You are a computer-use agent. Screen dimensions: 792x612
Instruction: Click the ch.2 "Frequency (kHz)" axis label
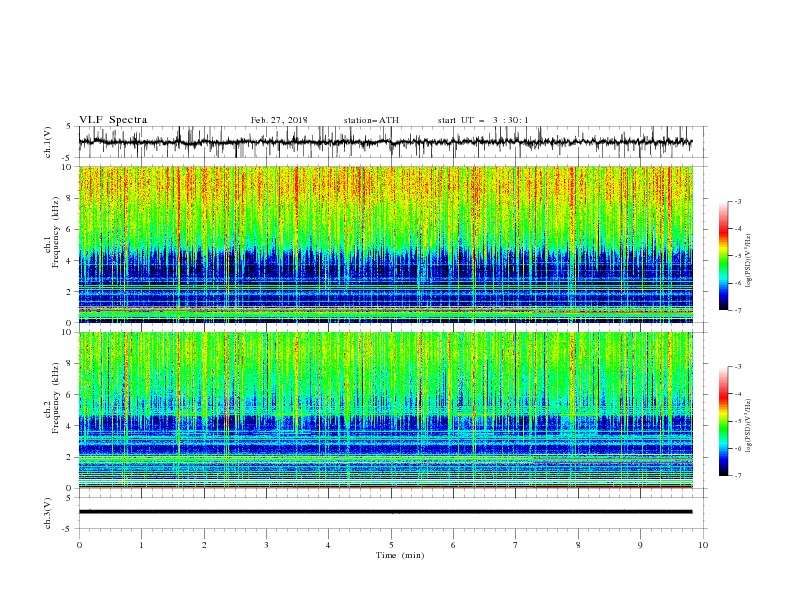56,398
